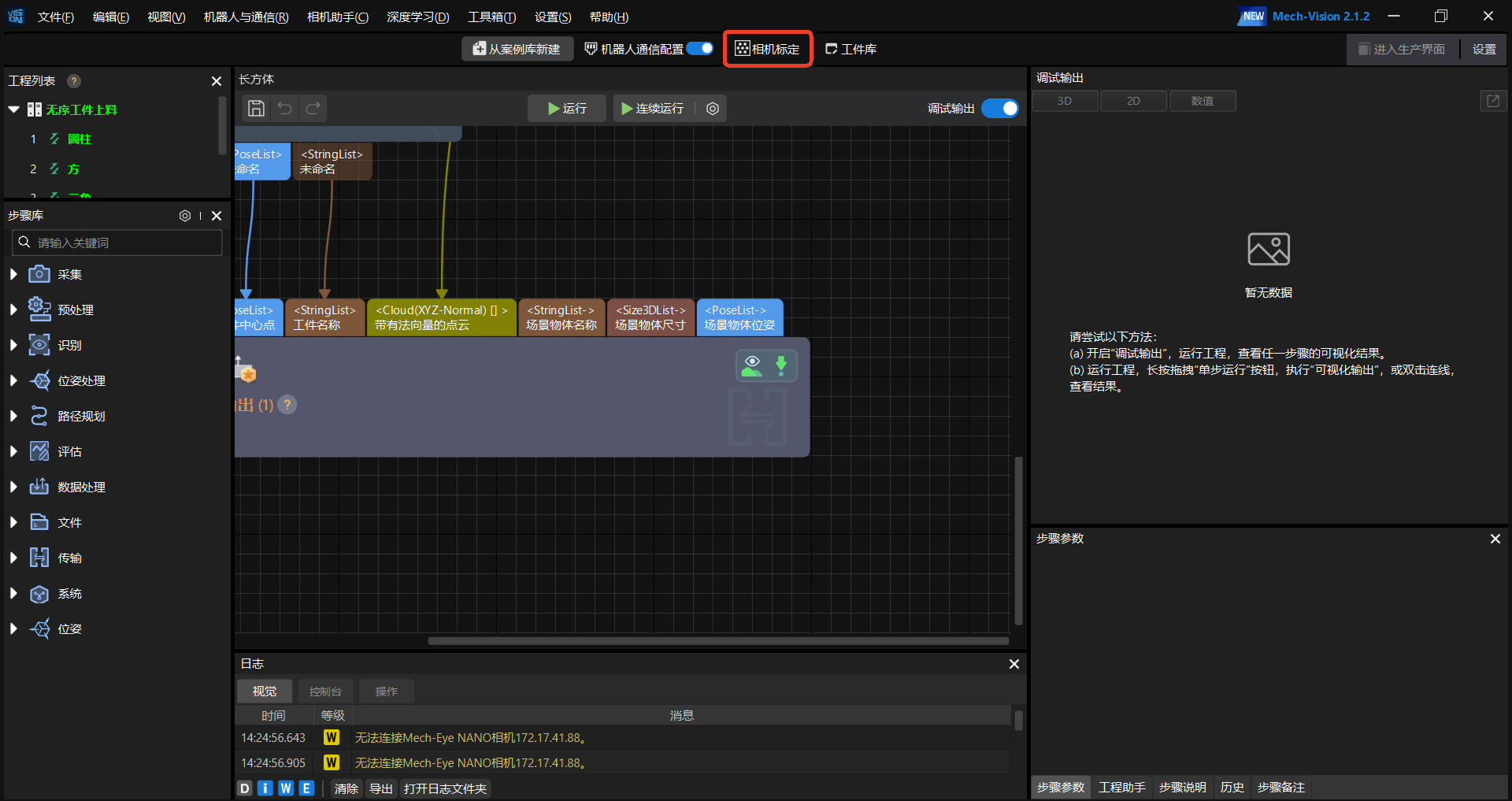This screenshot has width=1512, height=801.
Task: Click the pop-out icon in debug output panel
Action: click(x=1492, y=101)
